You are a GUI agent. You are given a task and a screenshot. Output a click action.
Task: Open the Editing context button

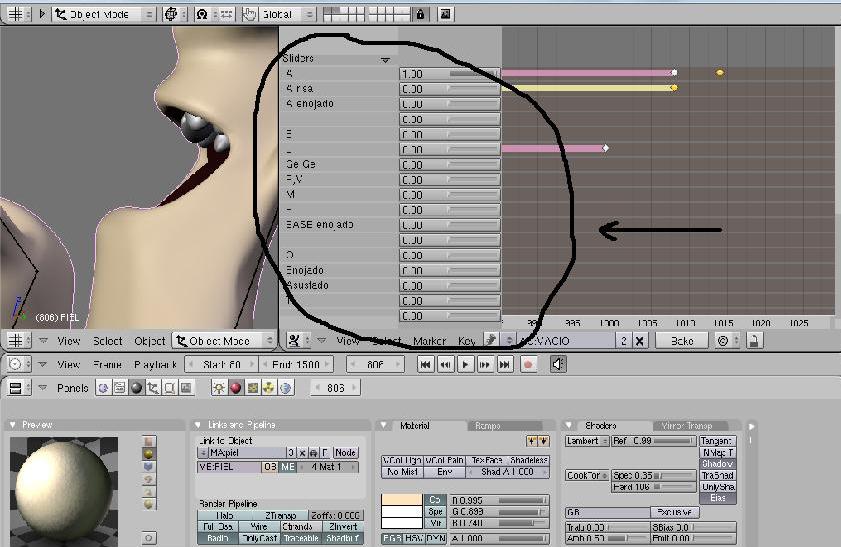point(169,388)
